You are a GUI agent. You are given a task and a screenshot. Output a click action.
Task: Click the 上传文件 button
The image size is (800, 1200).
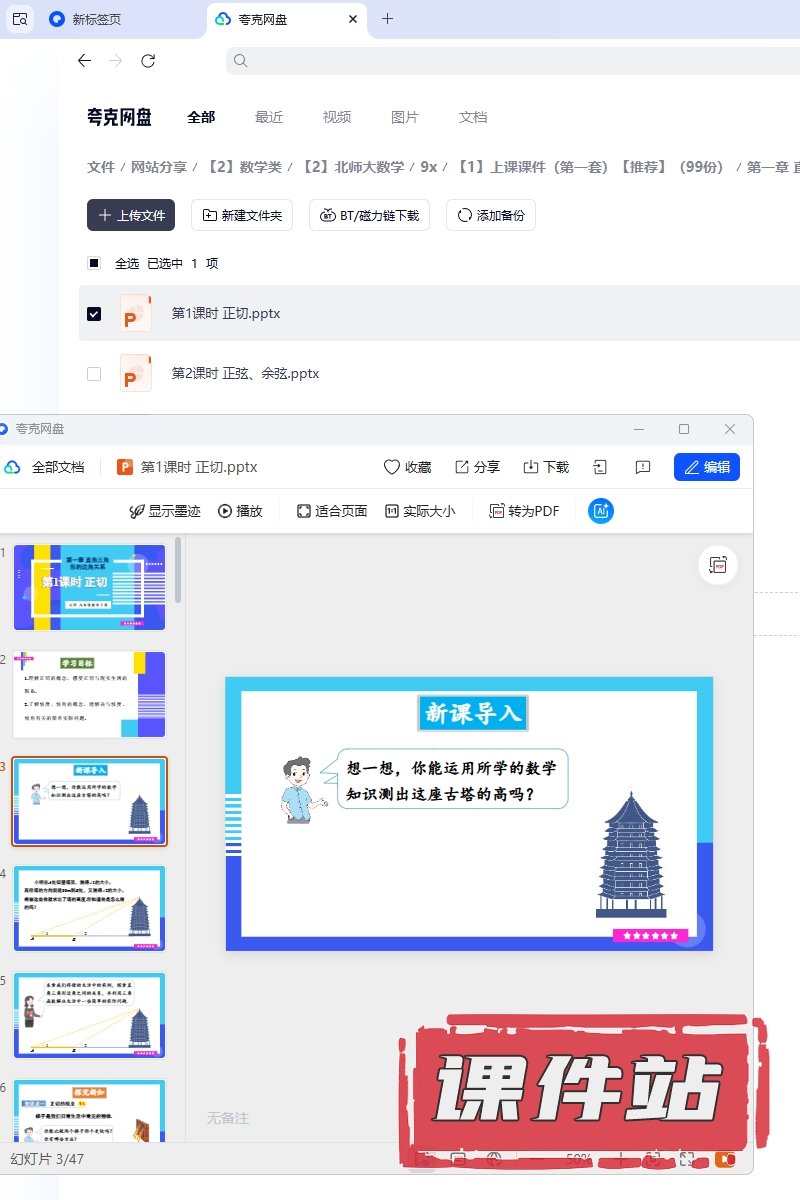[131, 215]
